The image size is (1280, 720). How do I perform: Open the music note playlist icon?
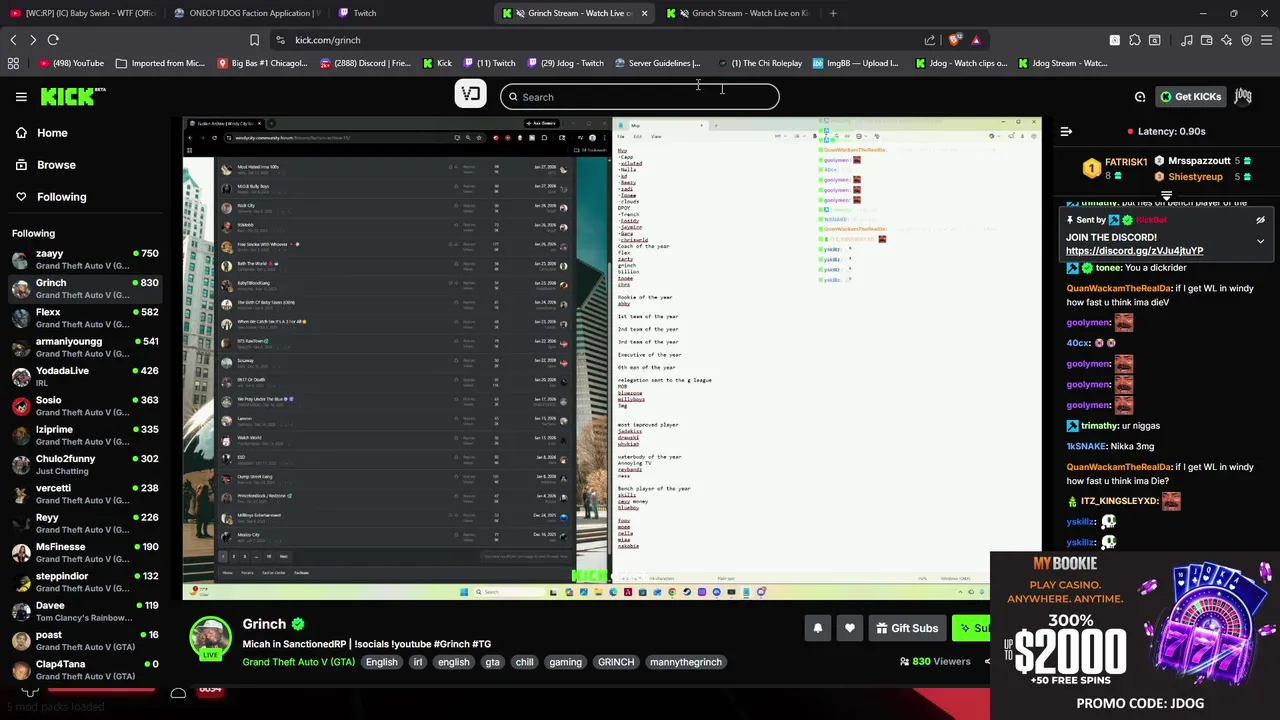tap(1186, 40)
